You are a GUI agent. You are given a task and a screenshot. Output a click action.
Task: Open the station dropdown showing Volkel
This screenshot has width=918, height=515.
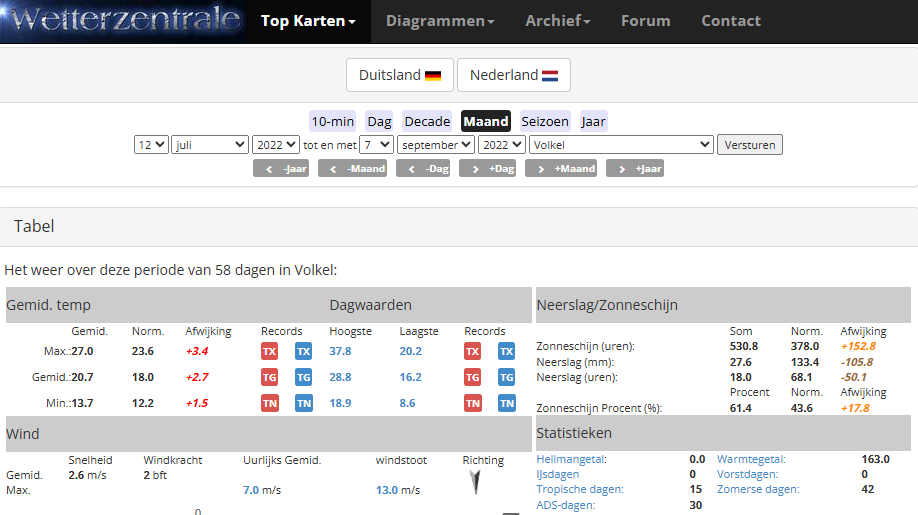[621, 145]
